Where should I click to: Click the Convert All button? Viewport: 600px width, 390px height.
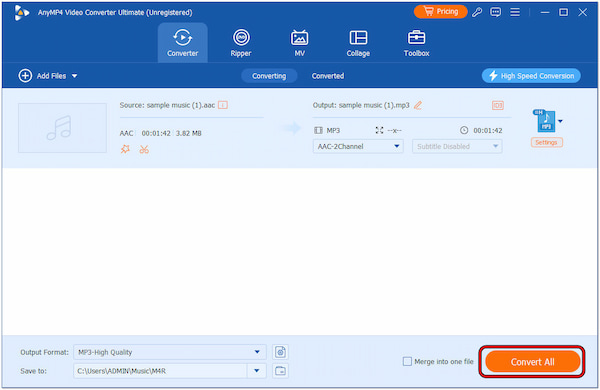click(532, 362)
